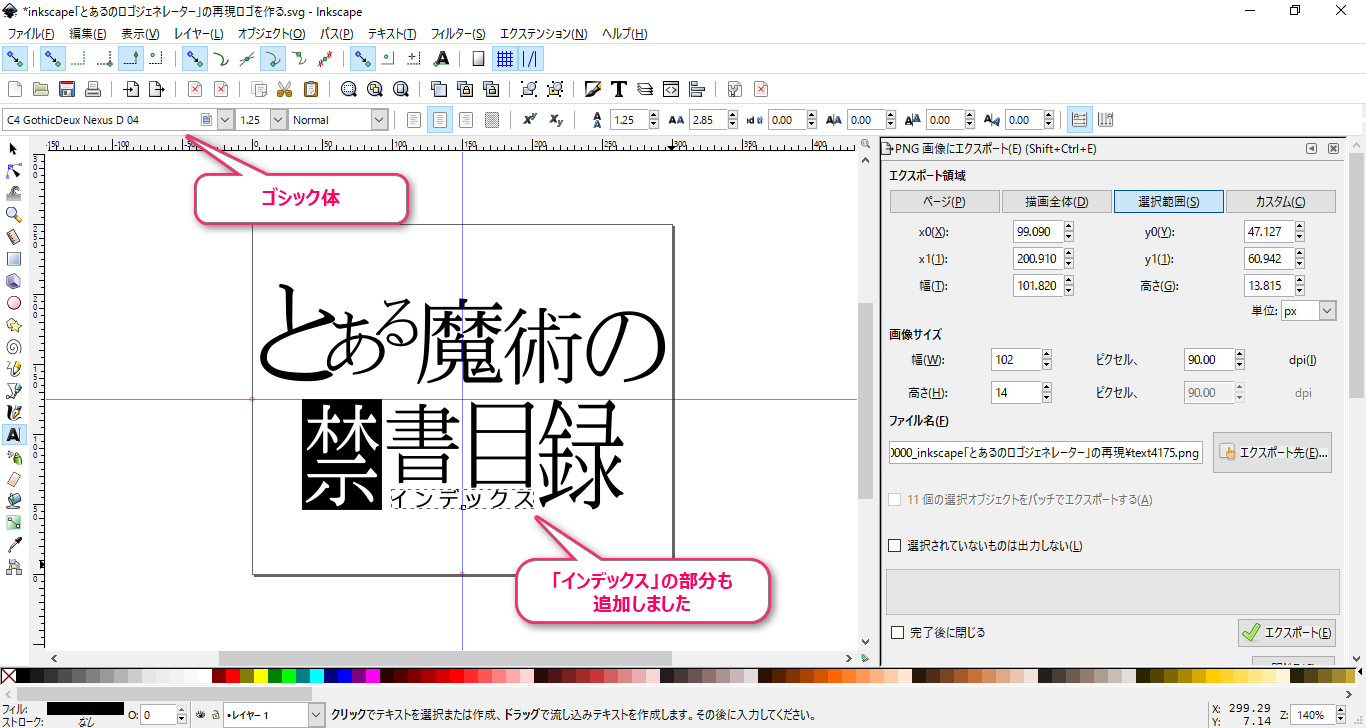
Task: Open the パス(P) menu
Action: [x=336, y=34]
